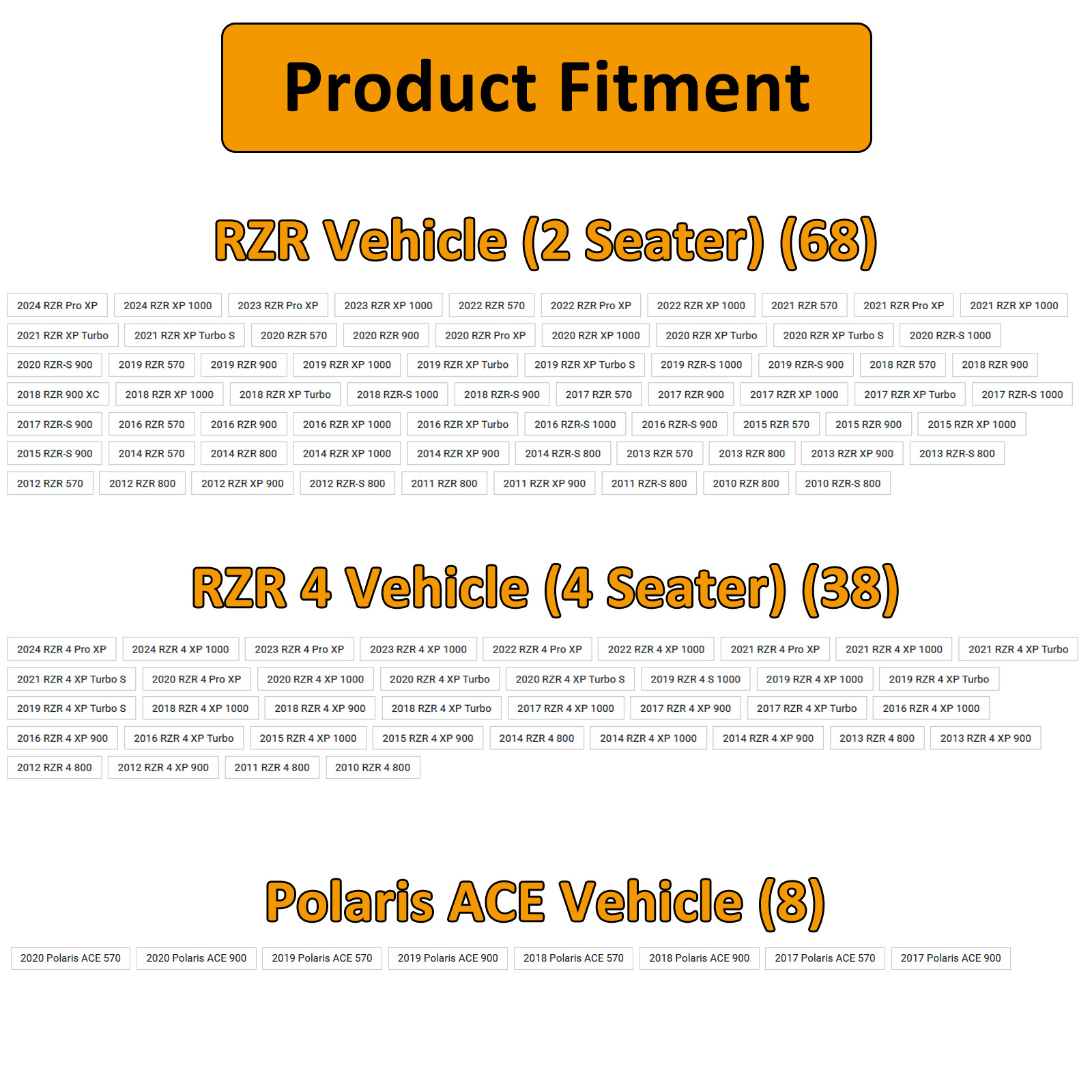Click the 2019 RZR 4 S 1000 tag
Image resolution: width=1092 pixels, height=1092 pixels.
695,679
